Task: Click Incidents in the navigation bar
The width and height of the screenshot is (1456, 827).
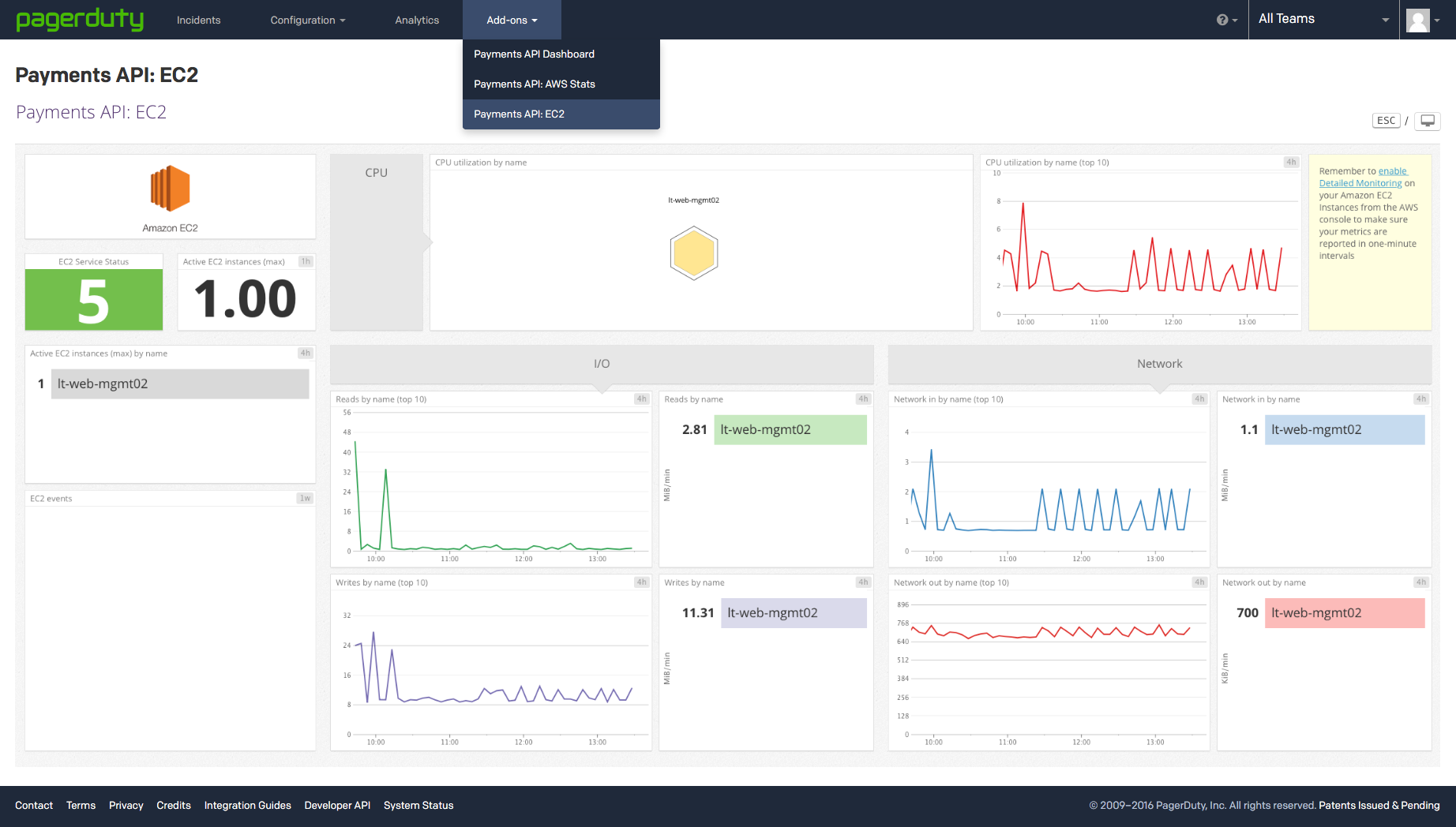Action: click(198, 20)
